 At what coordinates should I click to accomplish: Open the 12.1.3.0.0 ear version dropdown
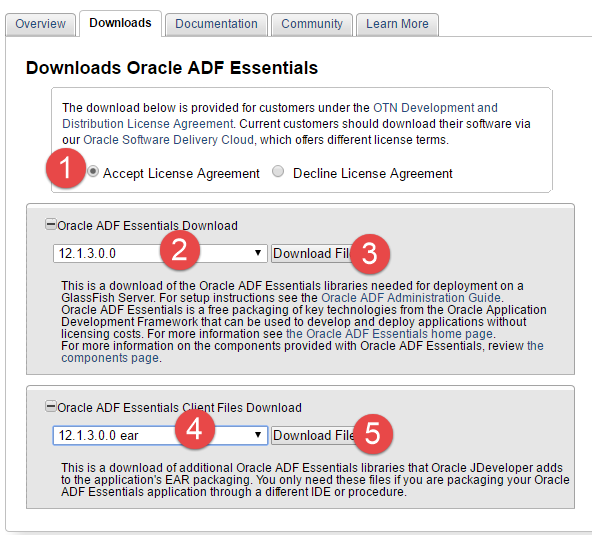(160, 435)
